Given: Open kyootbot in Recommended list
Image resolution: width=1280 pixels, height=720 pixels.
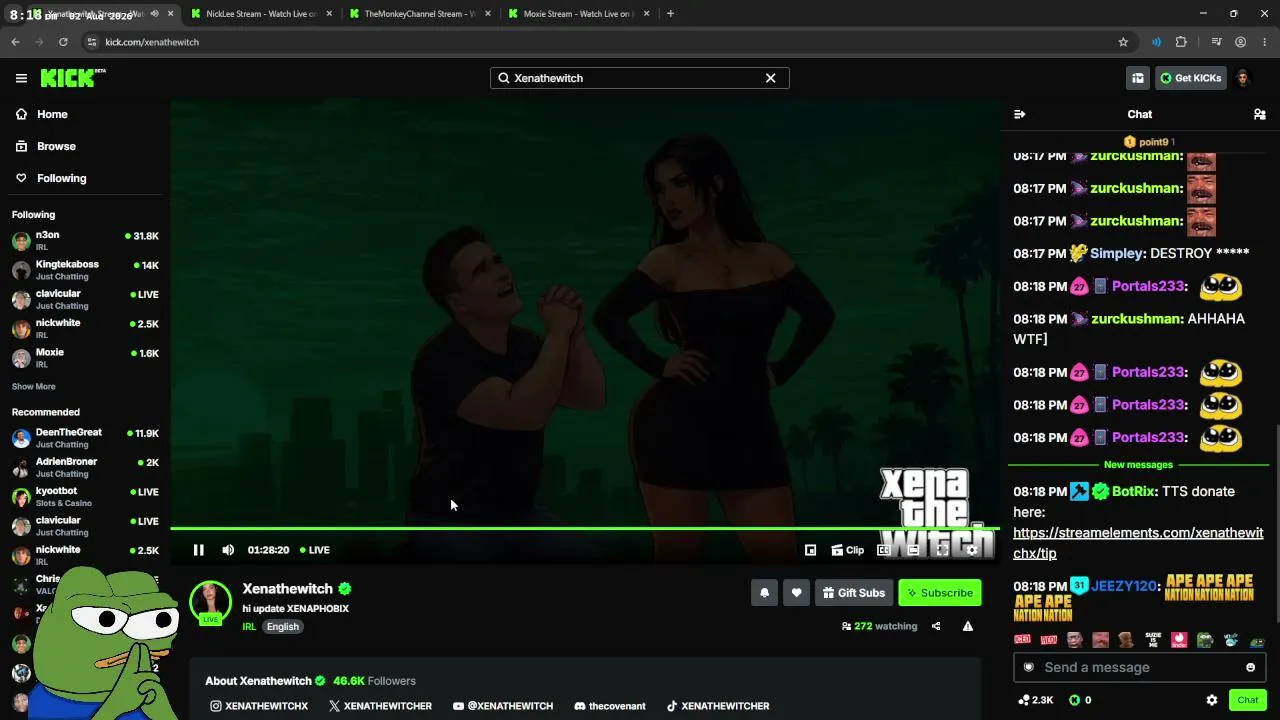Looking at the screenshot, I should tap(85, 497).
